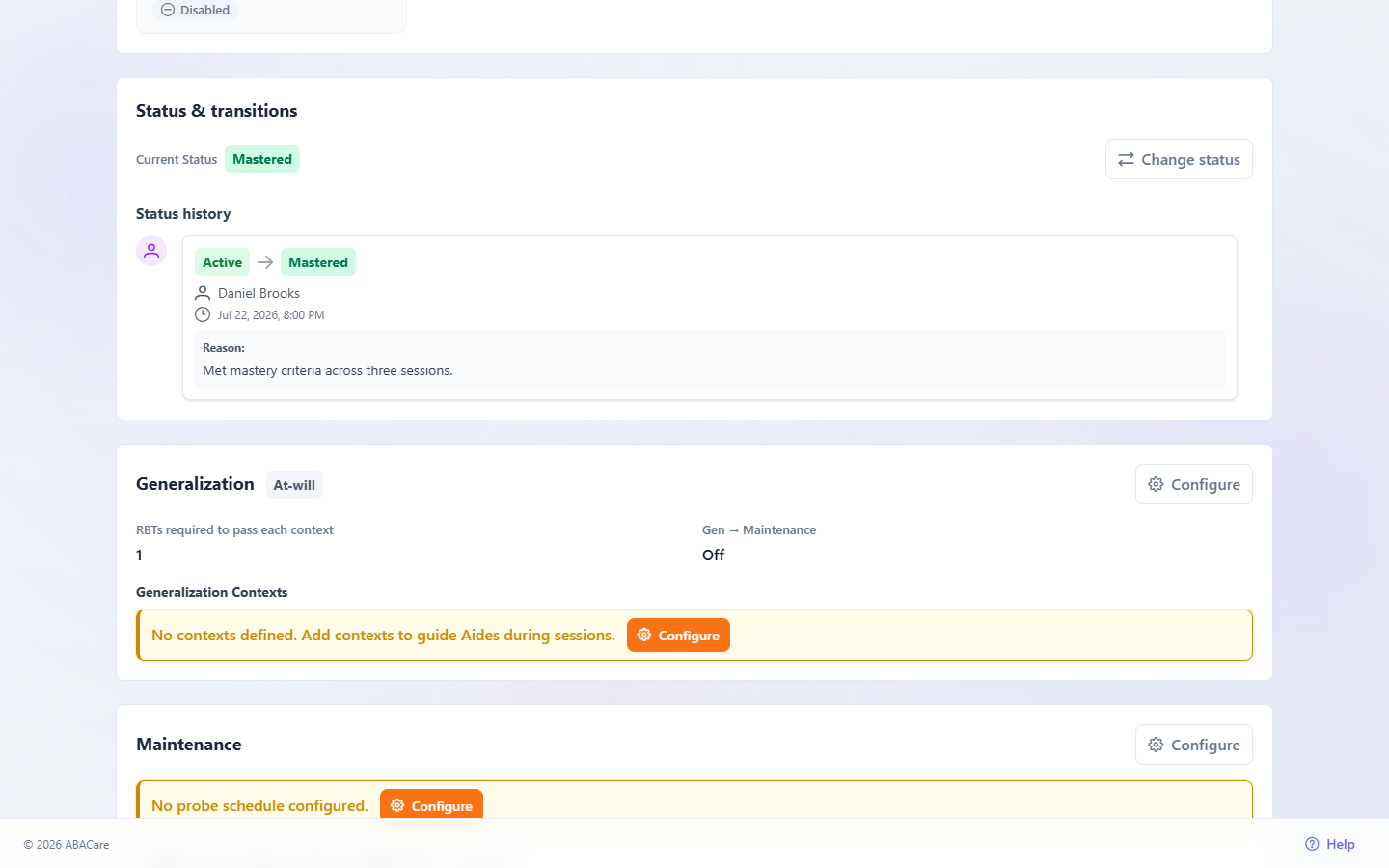Click the Reason: label
The width and height of the screenshot is (1389, 868).
pyautogui.click(x=224, y=348)
